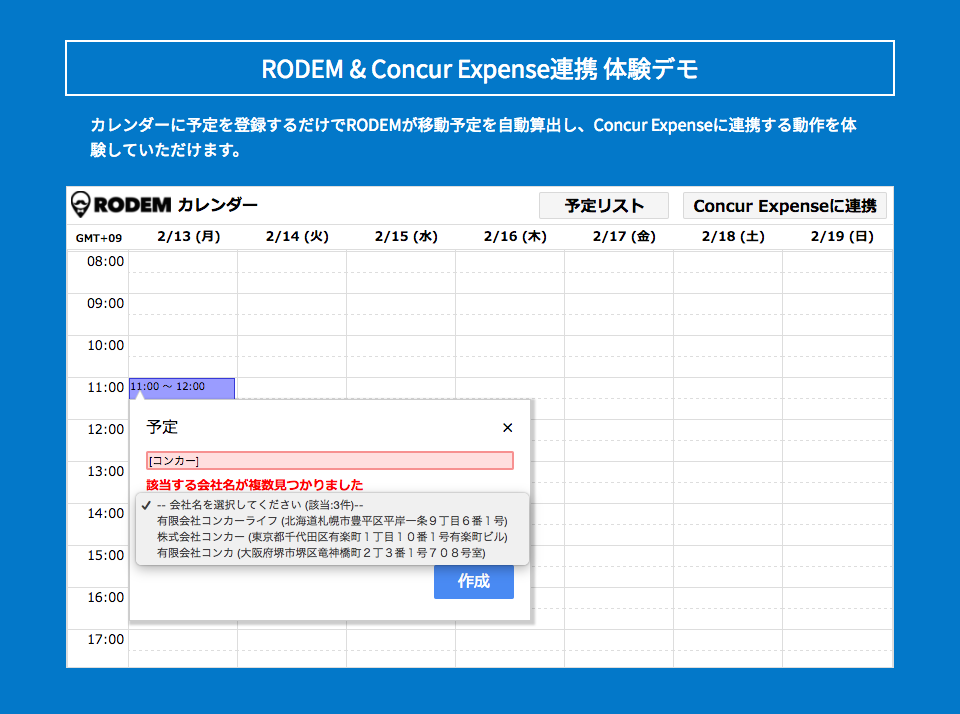This screenshot has width=960, height=714.
Task: Choose 有限会社コンカーライフ from the list
Action: point(332,521)
